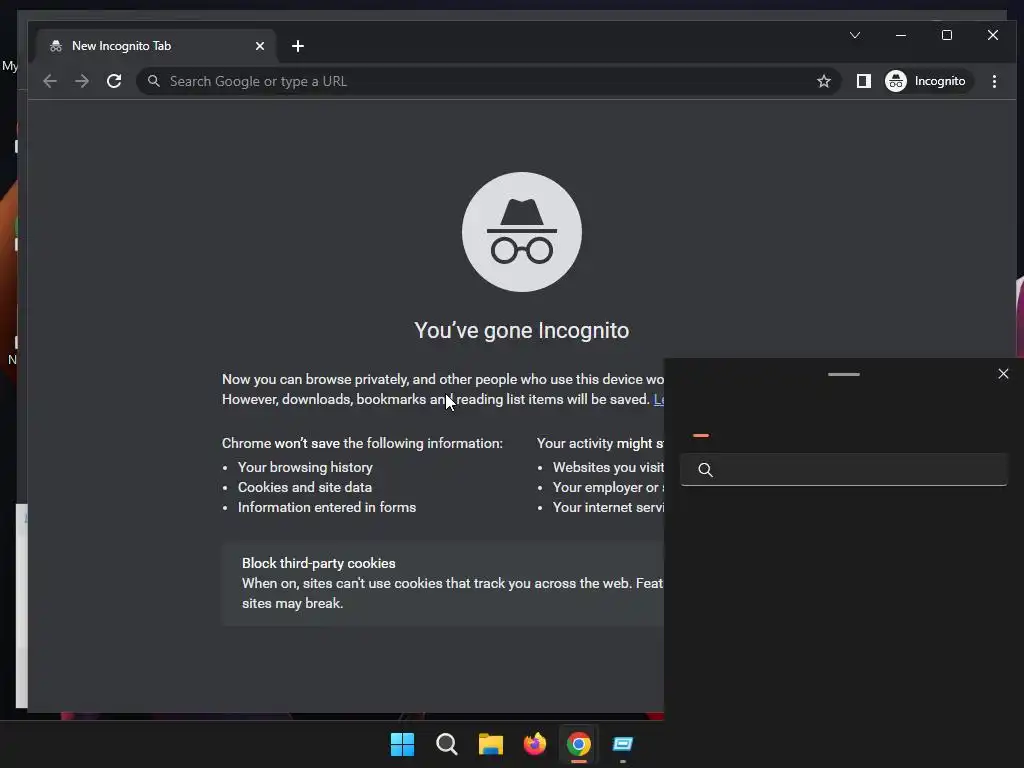Image resolution: width=1024 pixels, height=768 pixels.
Task: Click the "You've gone Incognito" heading
Action: pos(522,330)
